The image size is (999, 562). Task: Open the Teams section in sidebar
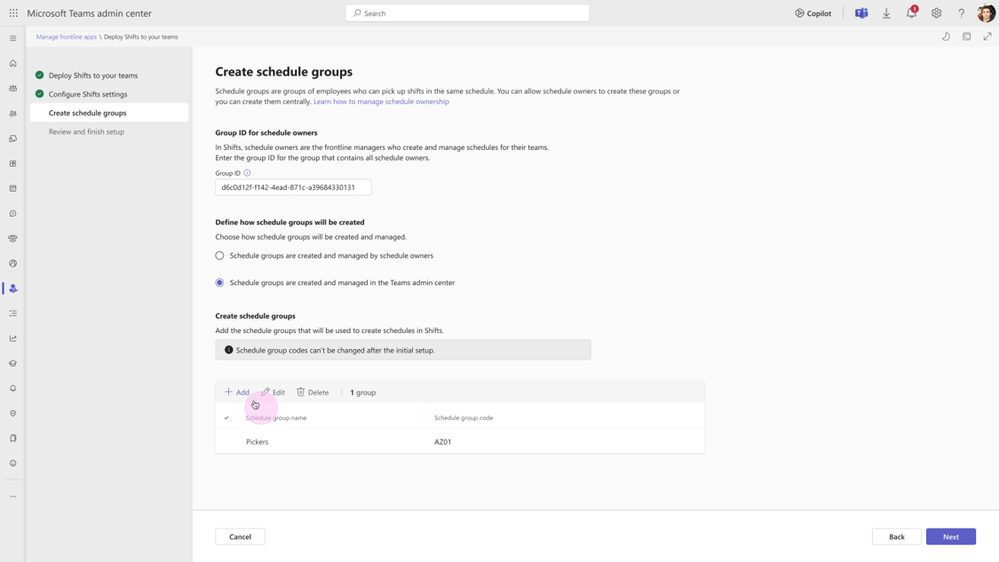(x=13, y=89)
